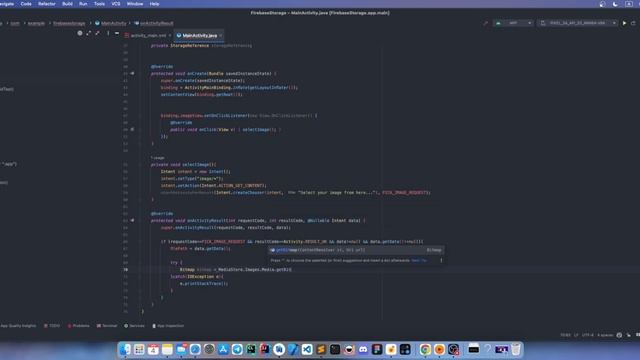Click the override gutter icon beside onActivityResult
This screenshot has height=360, width=640.
click(132, 220)
